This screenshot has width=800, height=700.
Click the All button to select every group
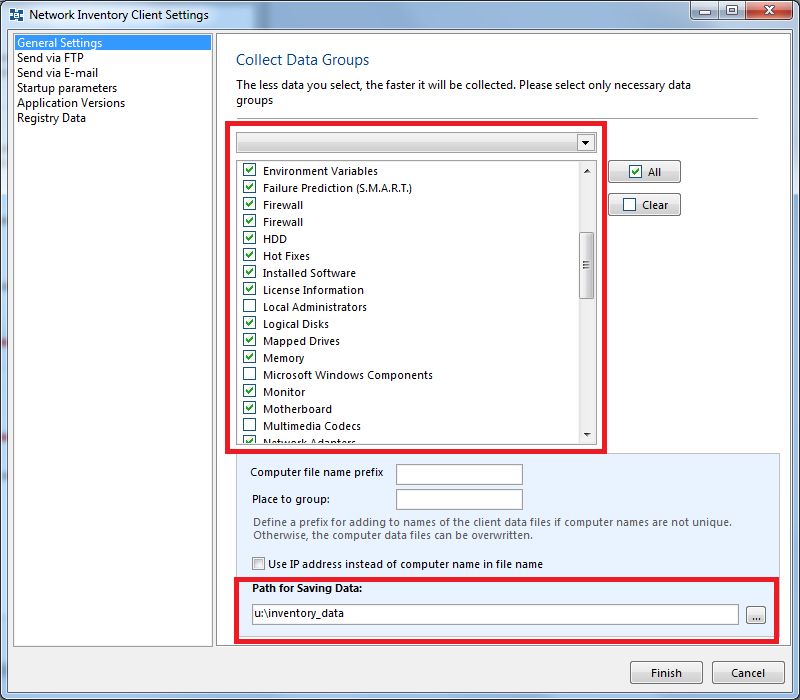(x=644, y=171)
